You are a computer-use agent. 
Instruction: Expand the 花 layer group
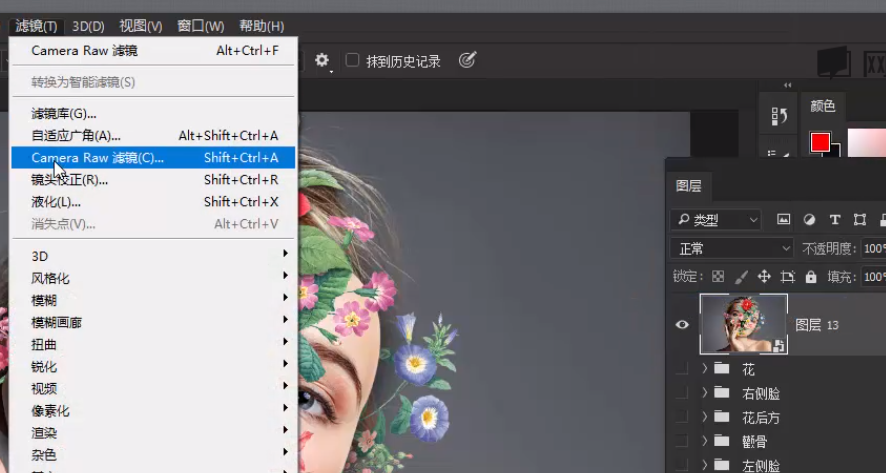pyautogui.click(x=705, y=368)
